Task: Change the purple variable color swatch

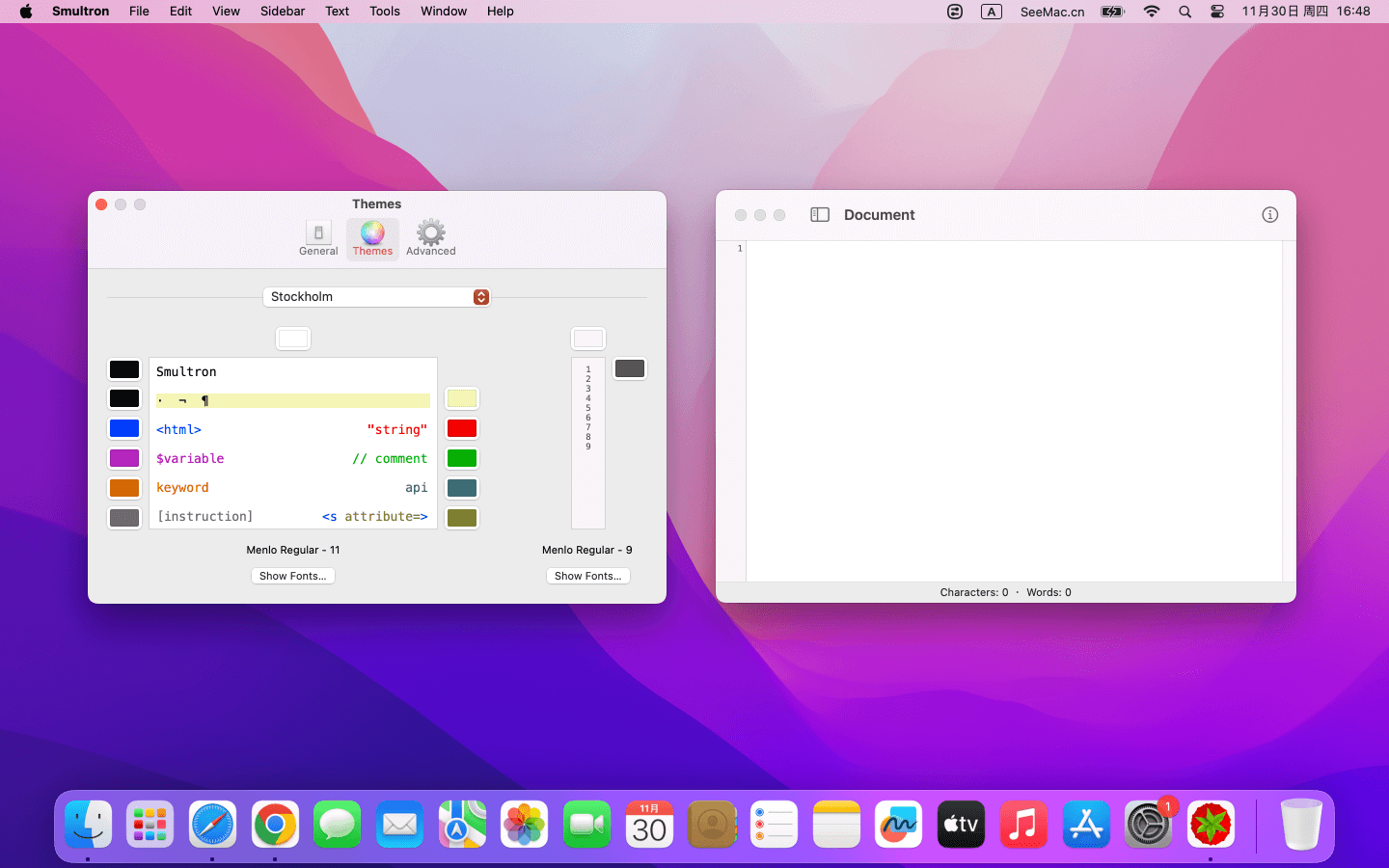Action: [x=124, y=458]
